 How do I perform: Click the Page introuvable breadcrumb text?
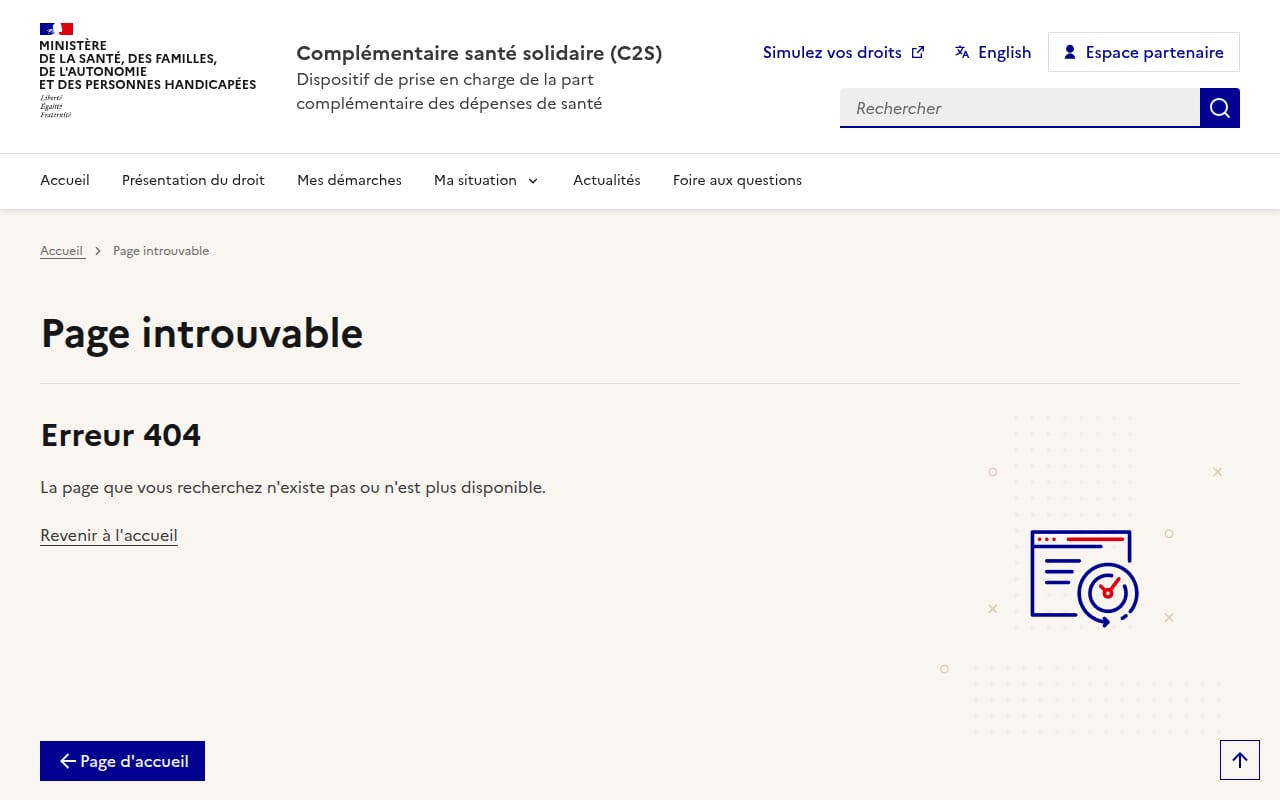[161, 251]
